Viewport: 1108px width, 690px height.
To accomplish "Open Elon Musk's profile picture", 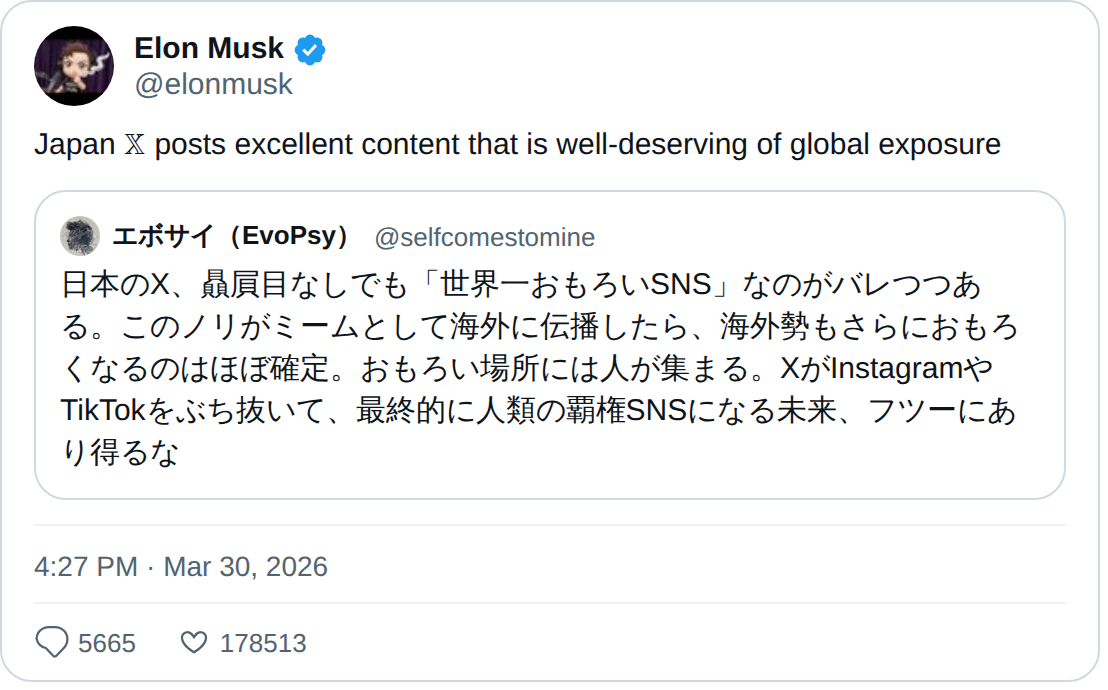I will 74,66.
